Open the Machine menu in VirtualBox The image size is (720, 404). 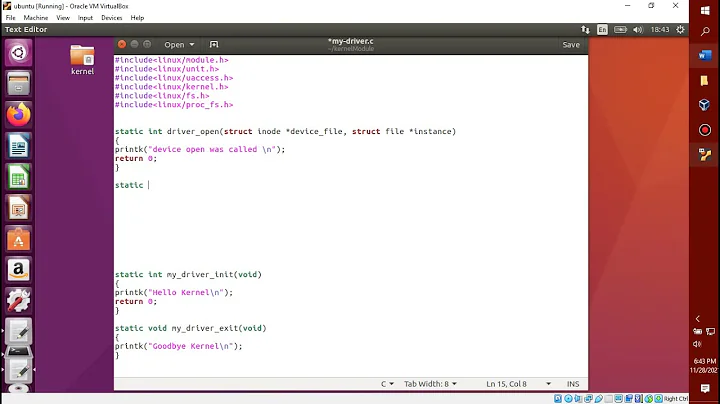click(36, 17)
